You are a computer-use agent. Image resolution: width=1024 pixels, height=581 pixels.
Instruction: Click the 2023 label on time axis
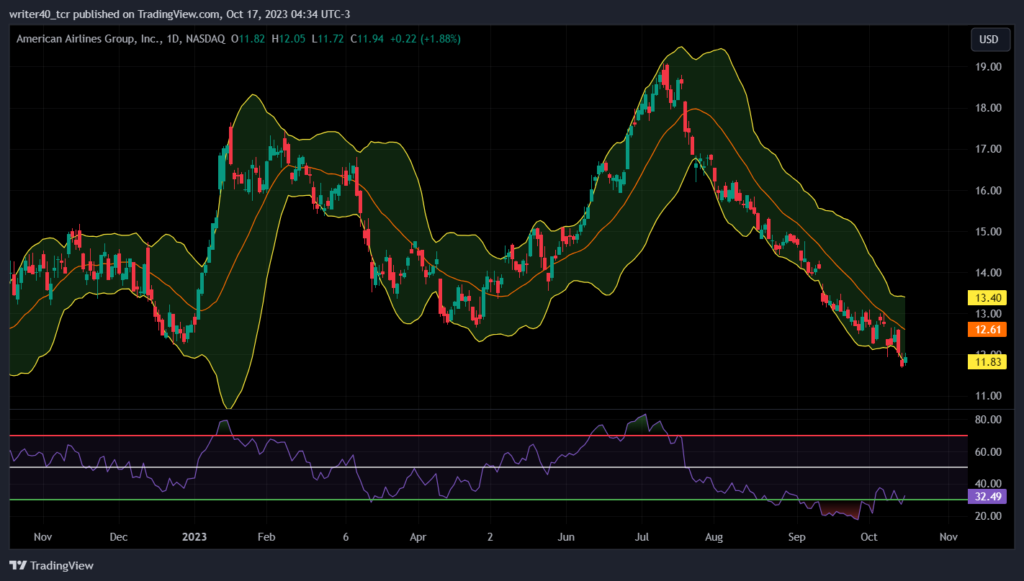point(194,537)
